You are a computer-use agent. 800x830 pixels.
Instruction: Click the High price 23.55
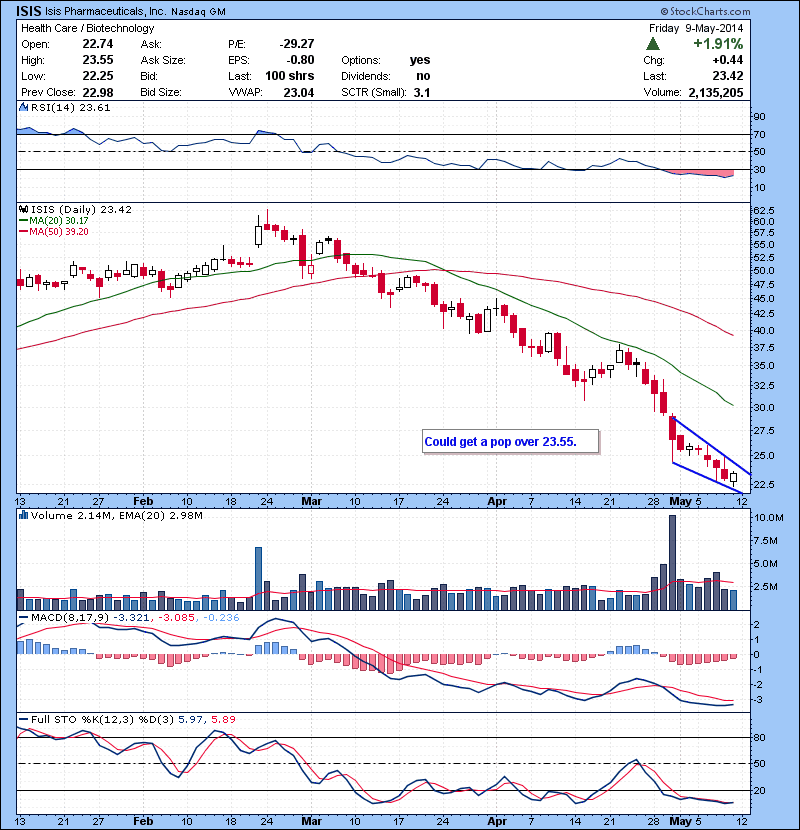point(98,60)
